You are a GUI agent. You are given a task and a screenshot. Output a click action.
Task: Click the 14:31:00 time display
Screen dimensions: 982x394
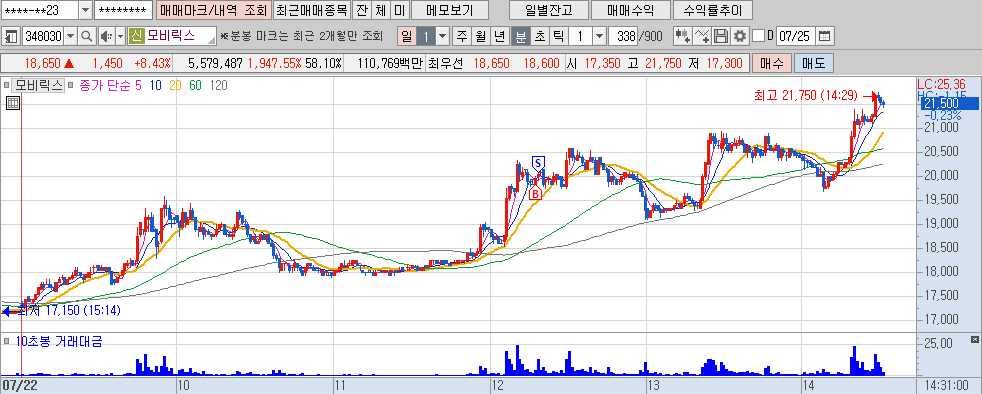tap(947, 385)
